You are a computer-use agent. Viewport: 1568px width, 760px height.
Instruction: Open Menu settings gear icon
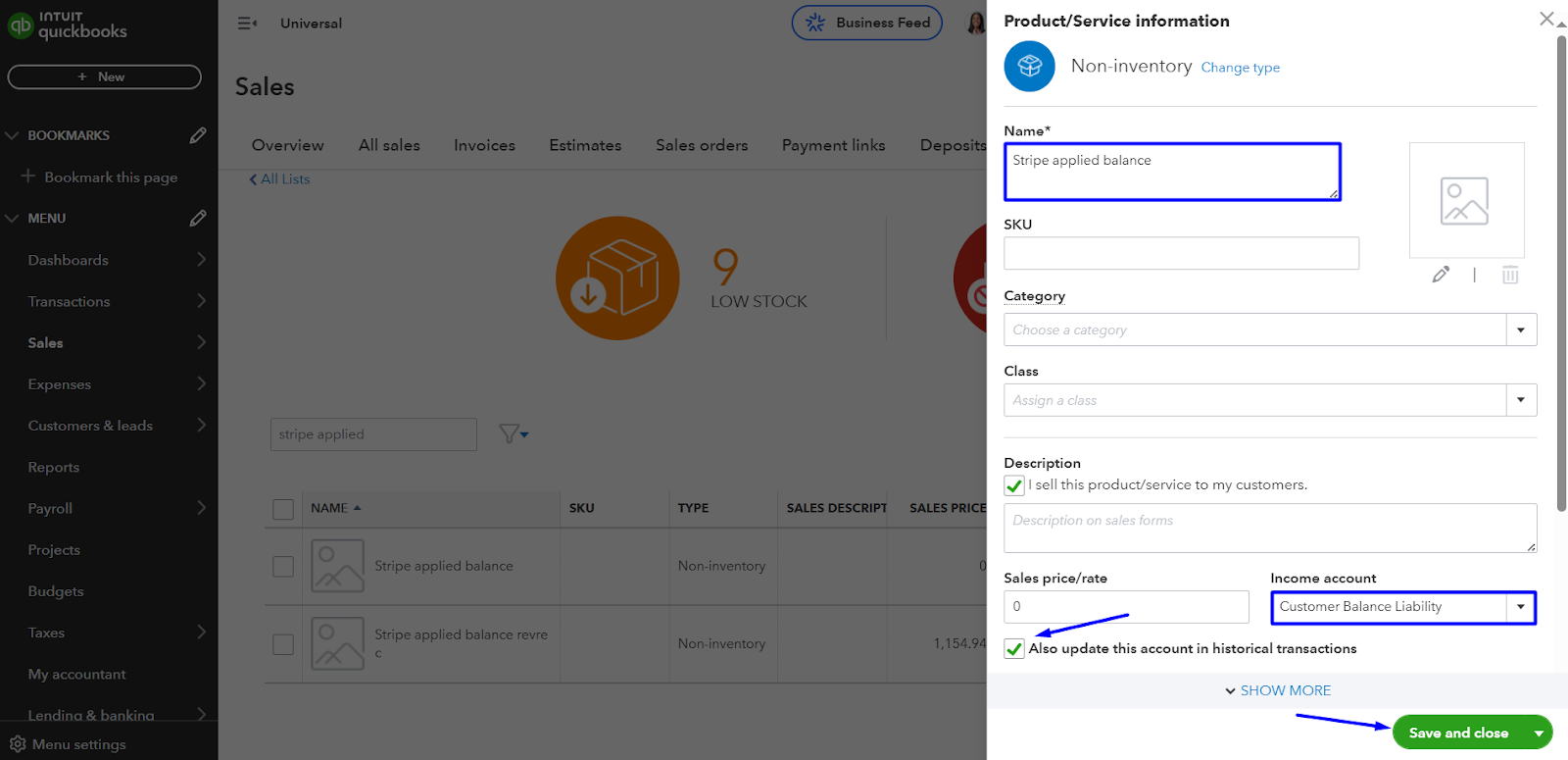pos(18,744)
